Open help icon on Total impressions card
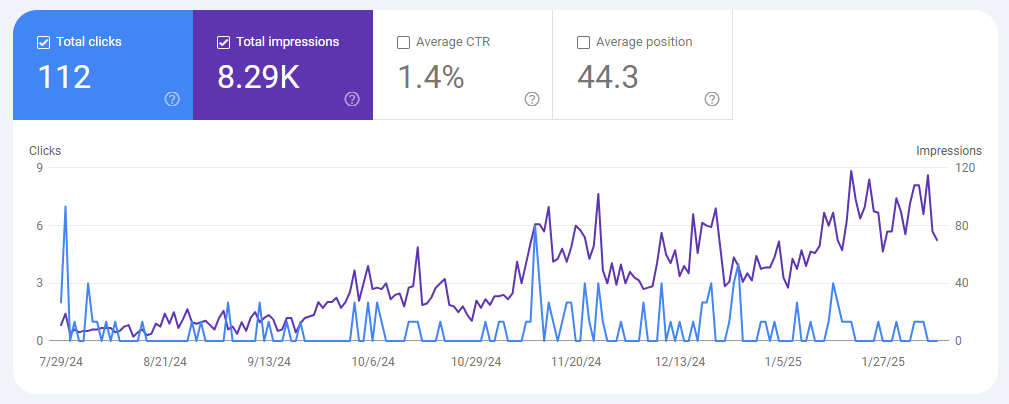The height and width of the screenshot is (404, 1009). pyautogui.click(x=352, y=99)
